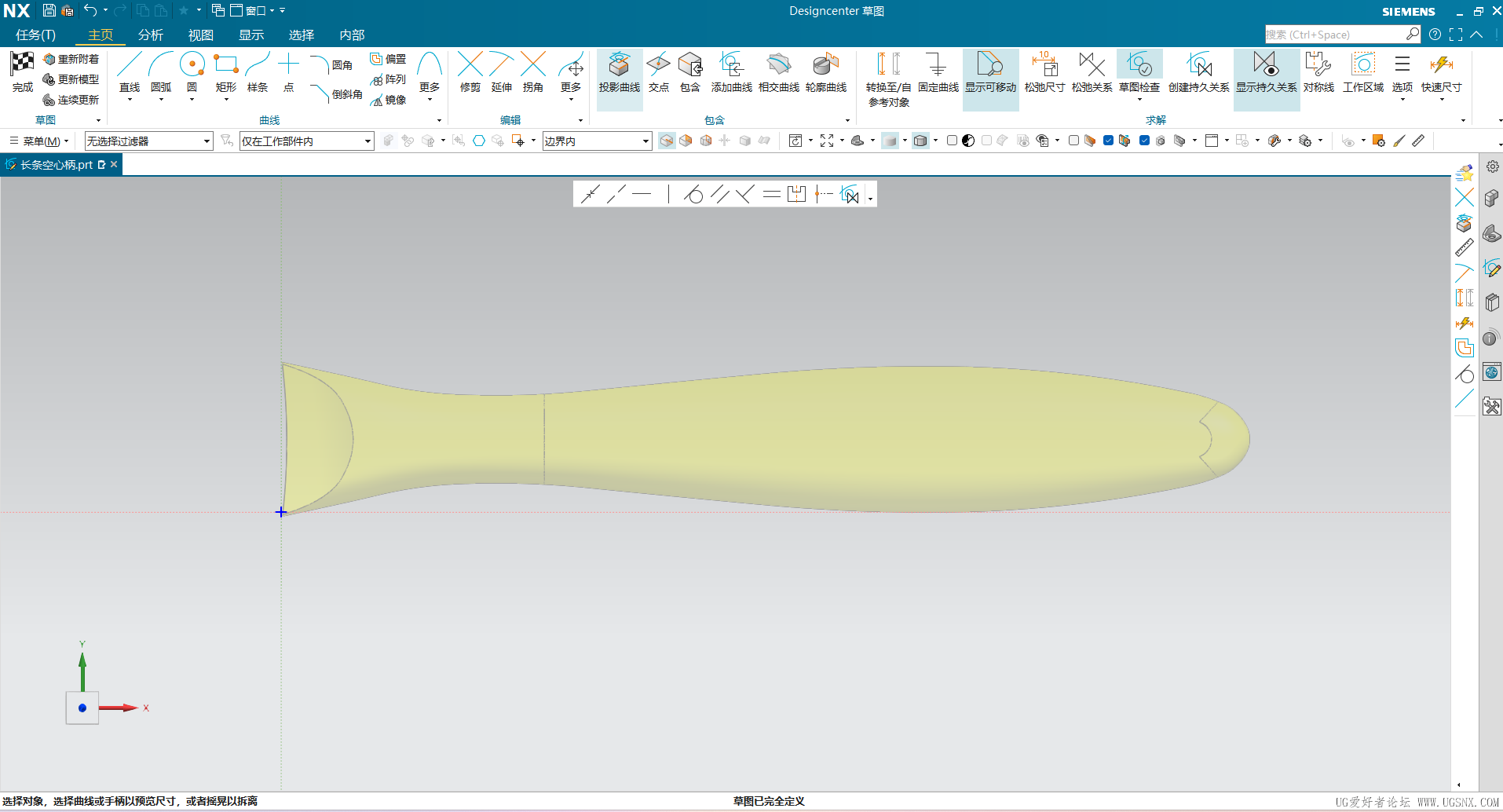The width and height of the screenshot is (1503, 812).
Task: Click the tangent constraint icon in floating toolbar
Action: pyautogui.click(x=693, y=194)
